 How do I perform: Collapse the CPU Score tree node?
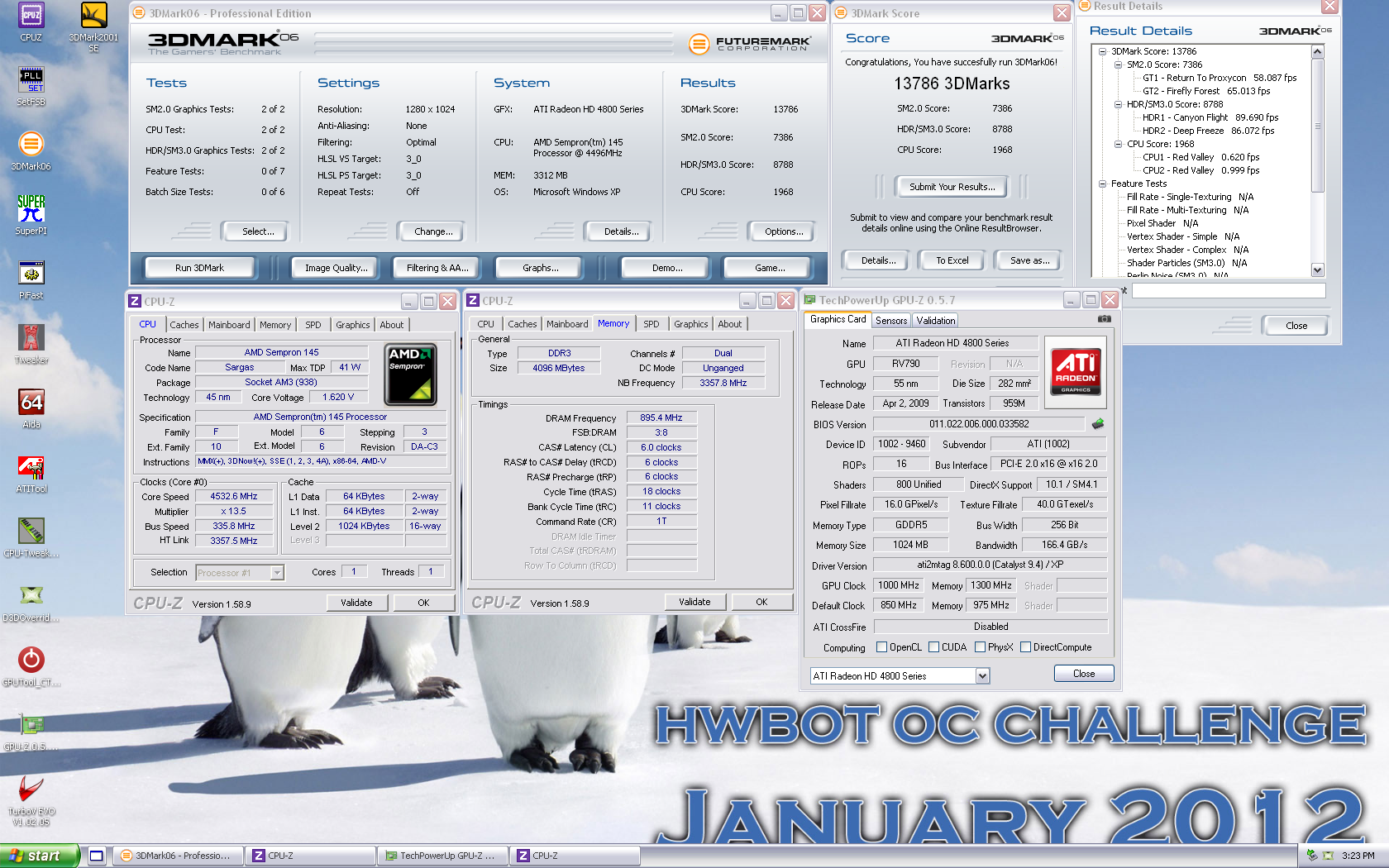[1118, 144]
